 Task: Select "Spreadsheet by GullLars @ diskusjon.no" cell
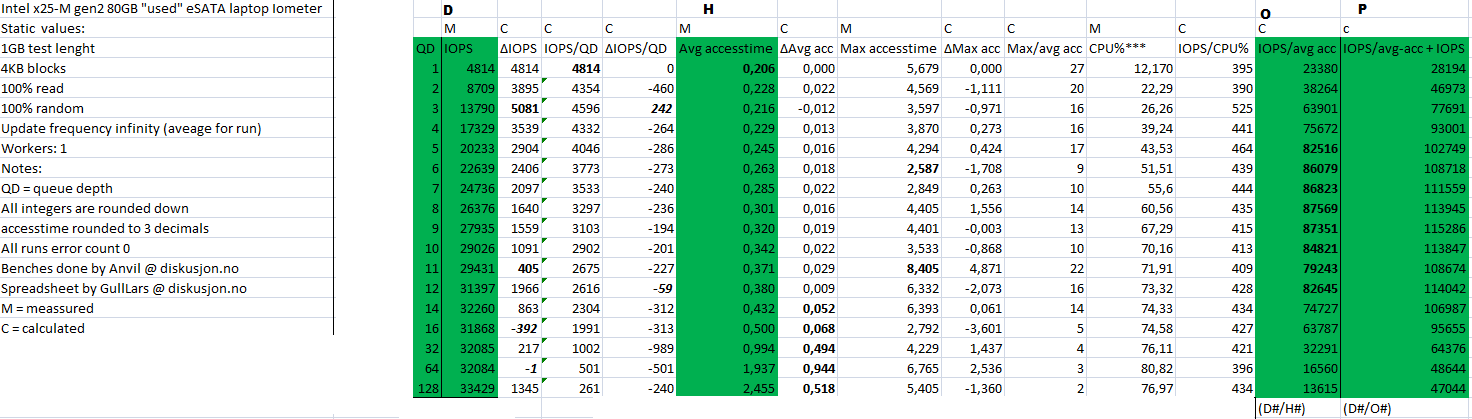click(124, 288)
